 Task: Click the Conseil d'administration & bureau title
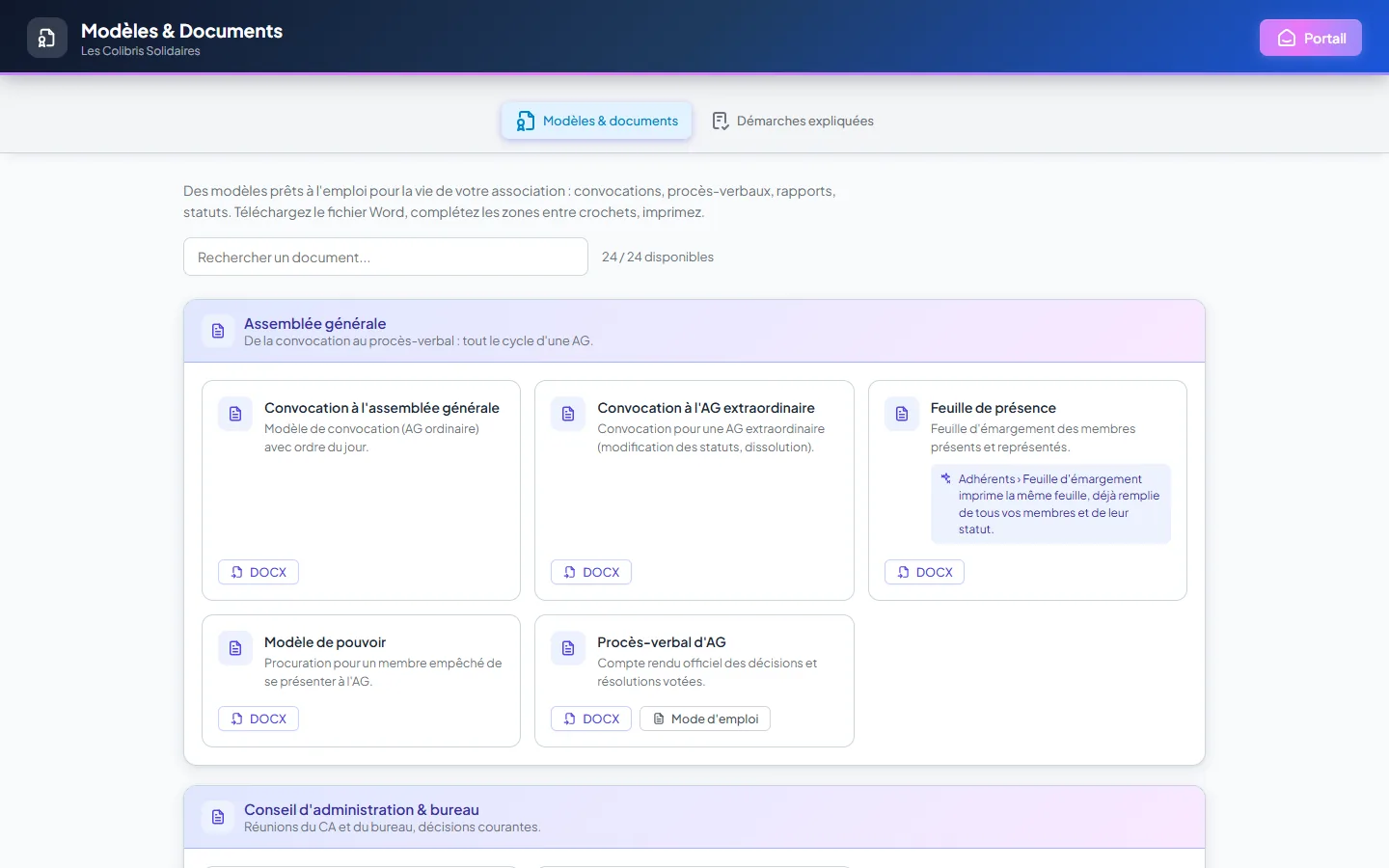pos(362,809)
